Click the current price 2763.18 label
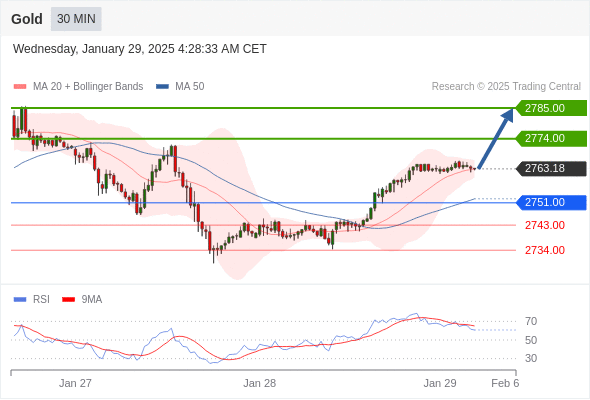This screenshot has height=400, width=590. pyautogui.click(x=551, y=168)
